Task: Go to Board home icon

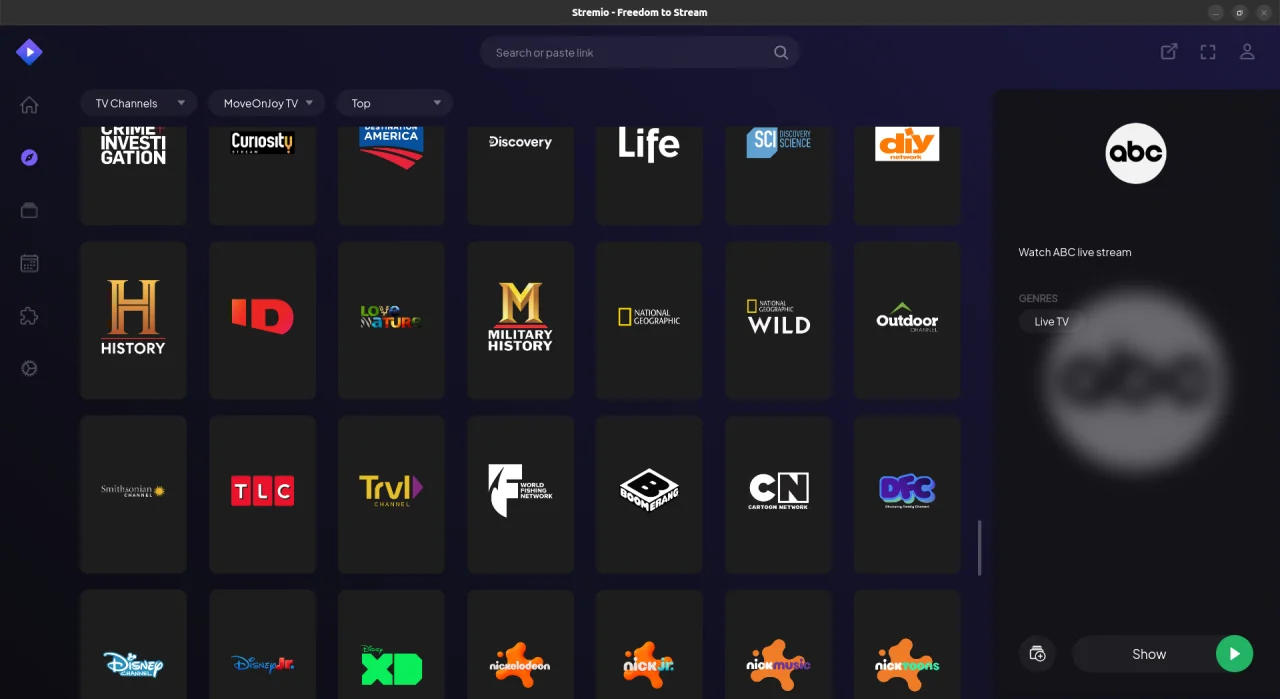Action: coord(29,105)
